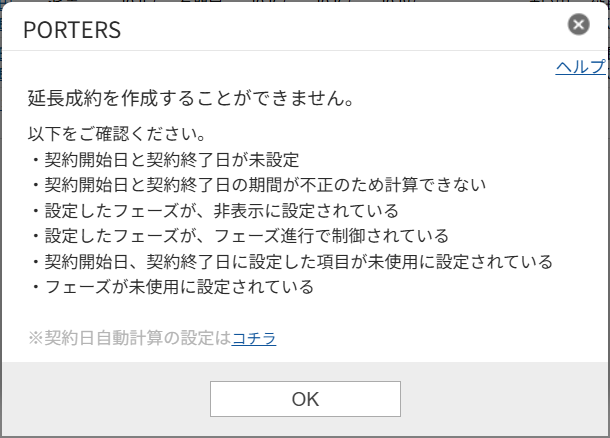Viewport: 610px width, 438px height.
Task: Follow the コチラ settings link
Action: tap(254, 338)
